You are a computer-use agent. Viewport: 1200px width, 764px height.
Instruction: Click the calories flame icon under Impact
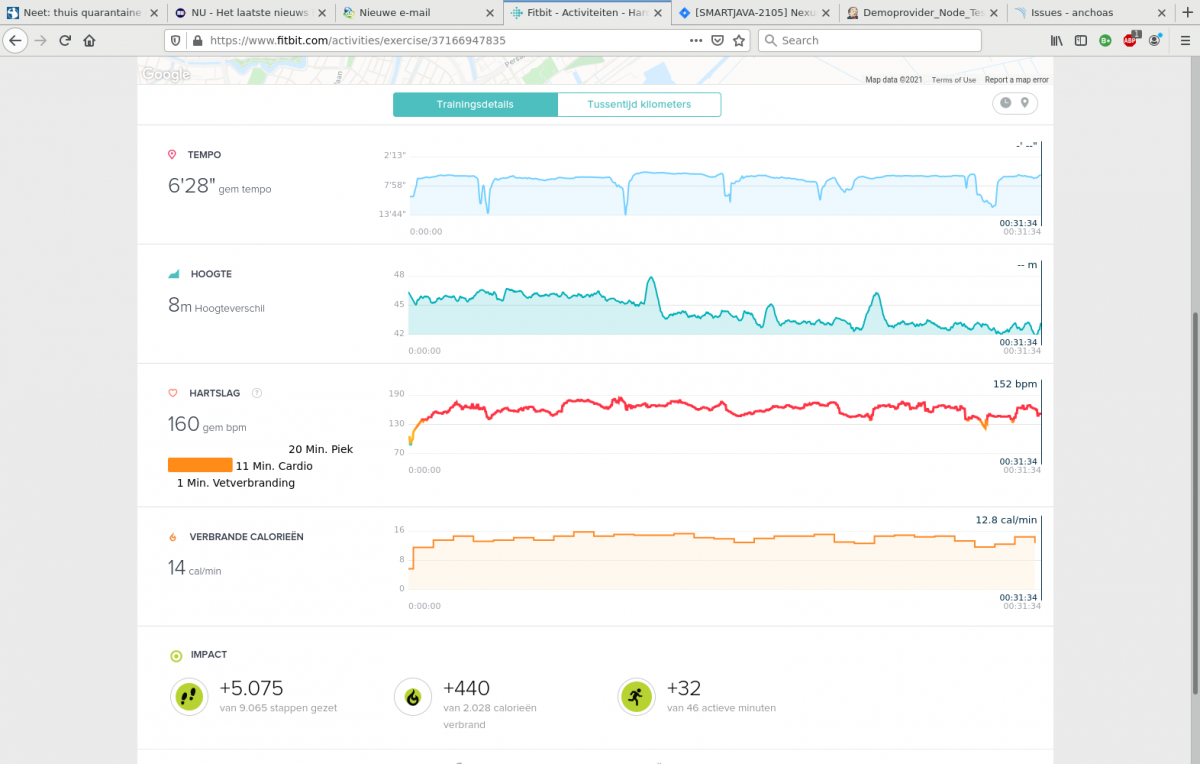coord(412,696)
